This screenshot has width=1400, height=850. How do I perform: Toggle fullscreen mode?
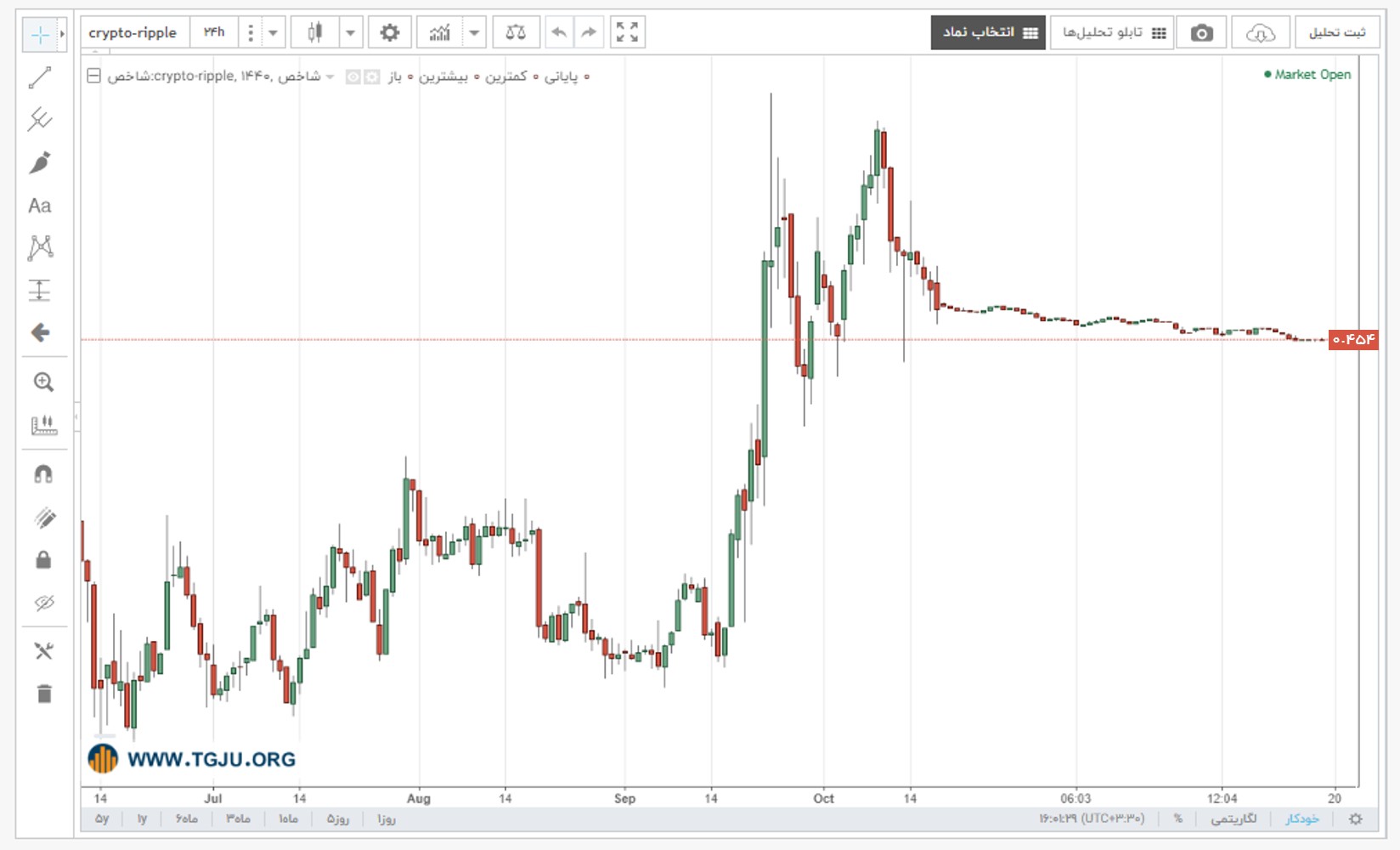coord(628,33)
